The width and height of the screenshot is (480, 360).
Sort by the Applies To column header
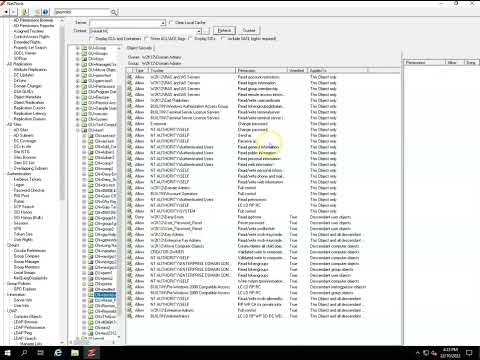[337, 71]
